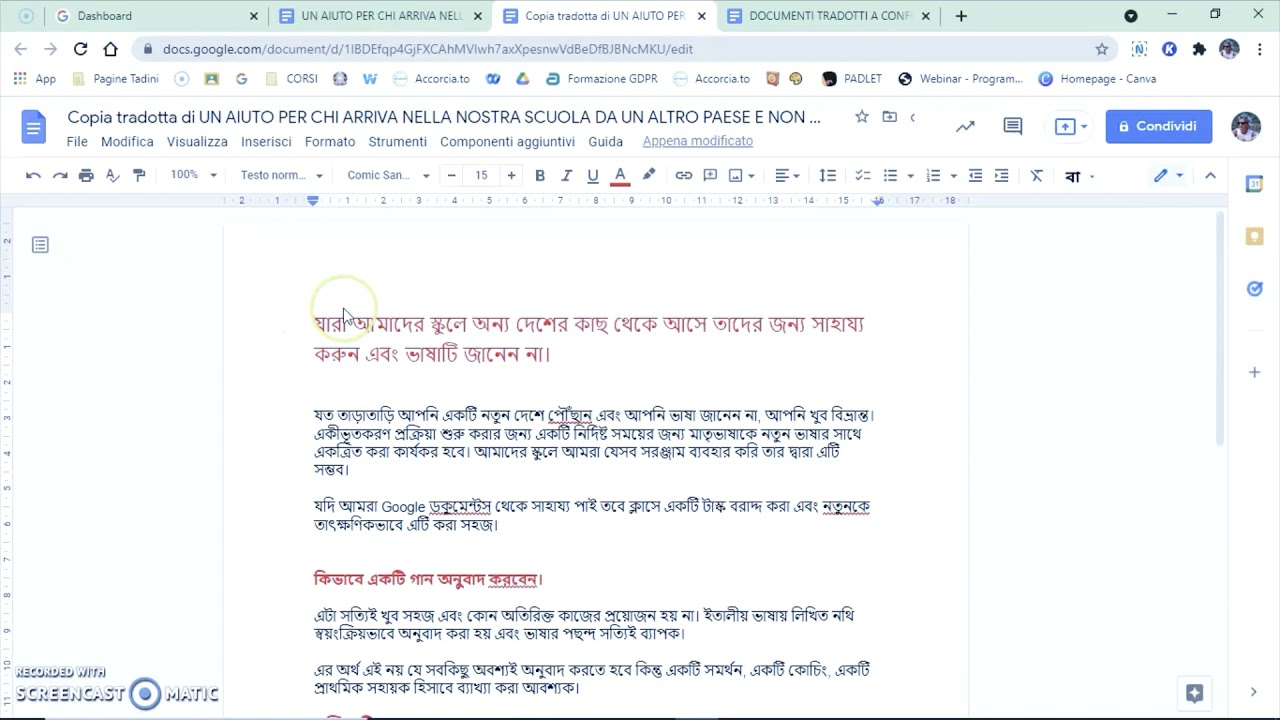Expand the Comic Sans font dropdown
Viewport: 1280px width, 720px height.
388,175
